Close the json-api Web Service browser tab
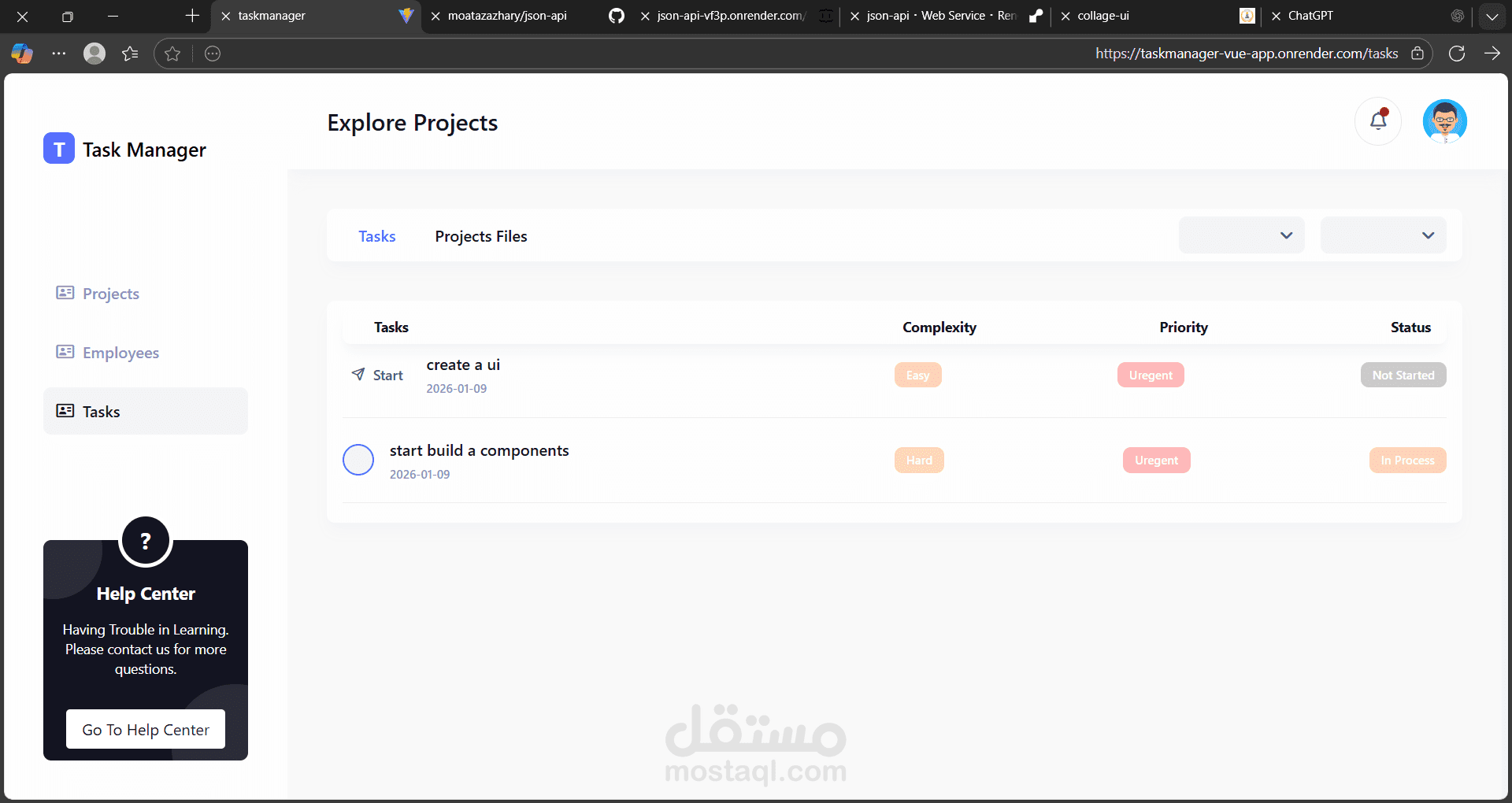Image resolution: width=1512 pixels, height=803 pixels. (854, 16)
